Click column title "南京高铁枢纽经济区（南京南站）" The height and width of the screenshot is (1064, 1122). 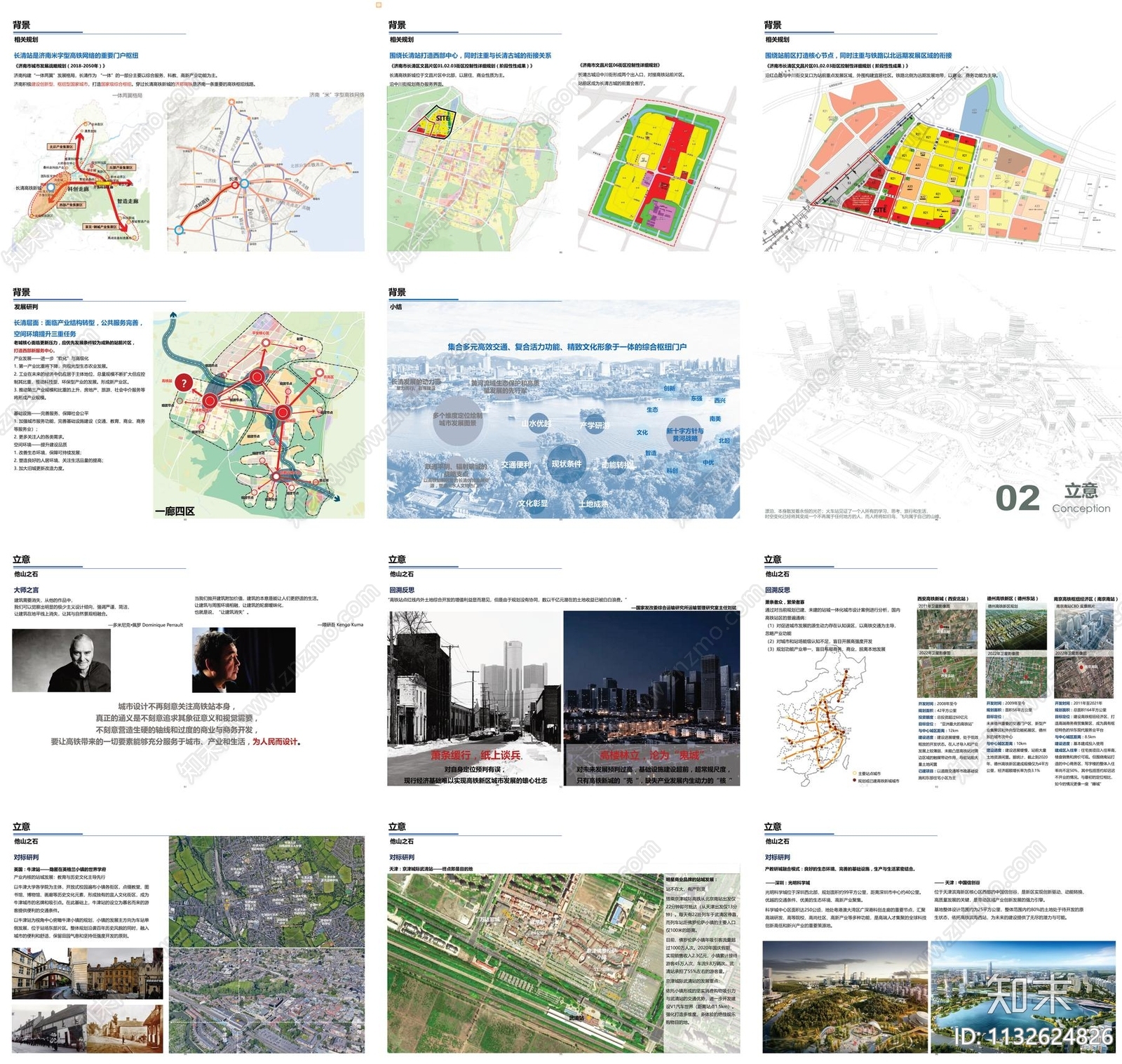[x=1085, y=599]
